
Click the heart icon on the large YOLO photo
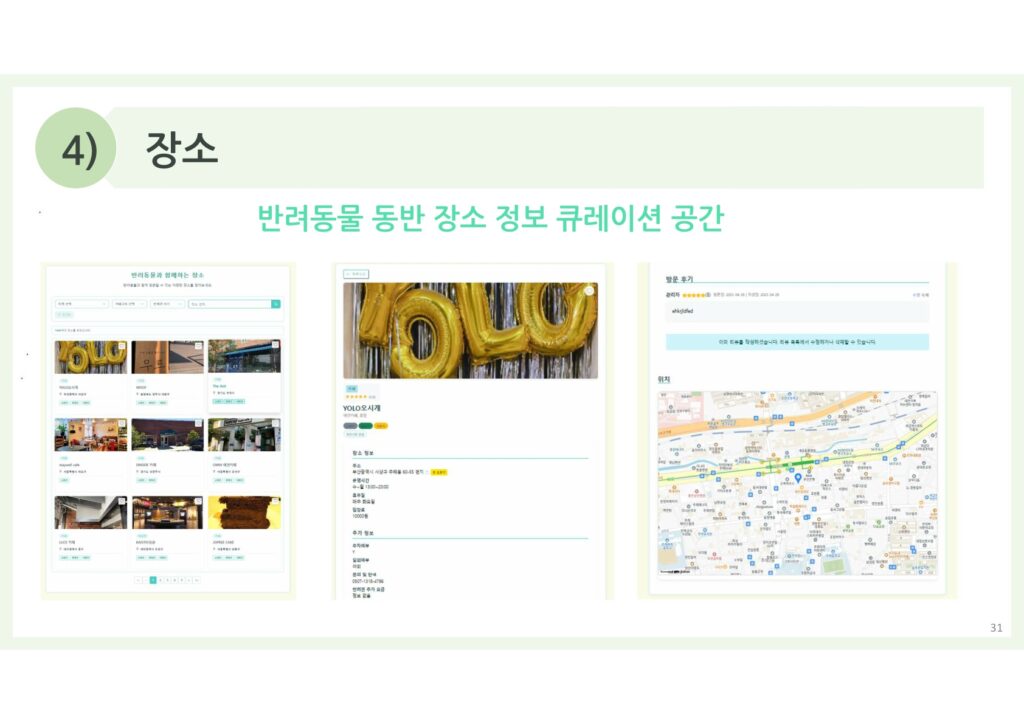click(589, 291)
